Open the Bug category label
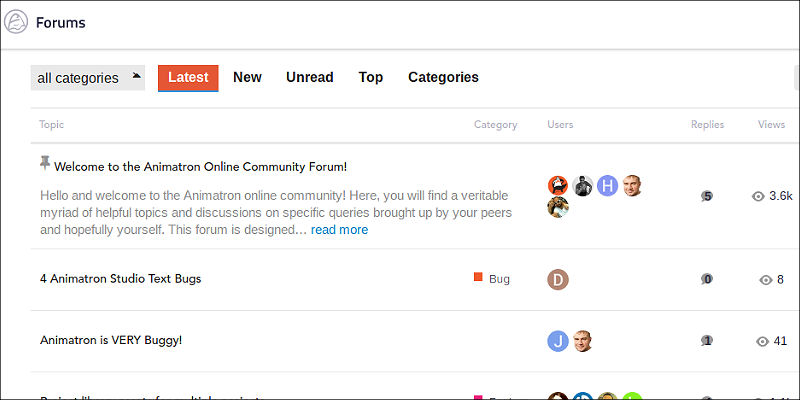 click(499, 280)
